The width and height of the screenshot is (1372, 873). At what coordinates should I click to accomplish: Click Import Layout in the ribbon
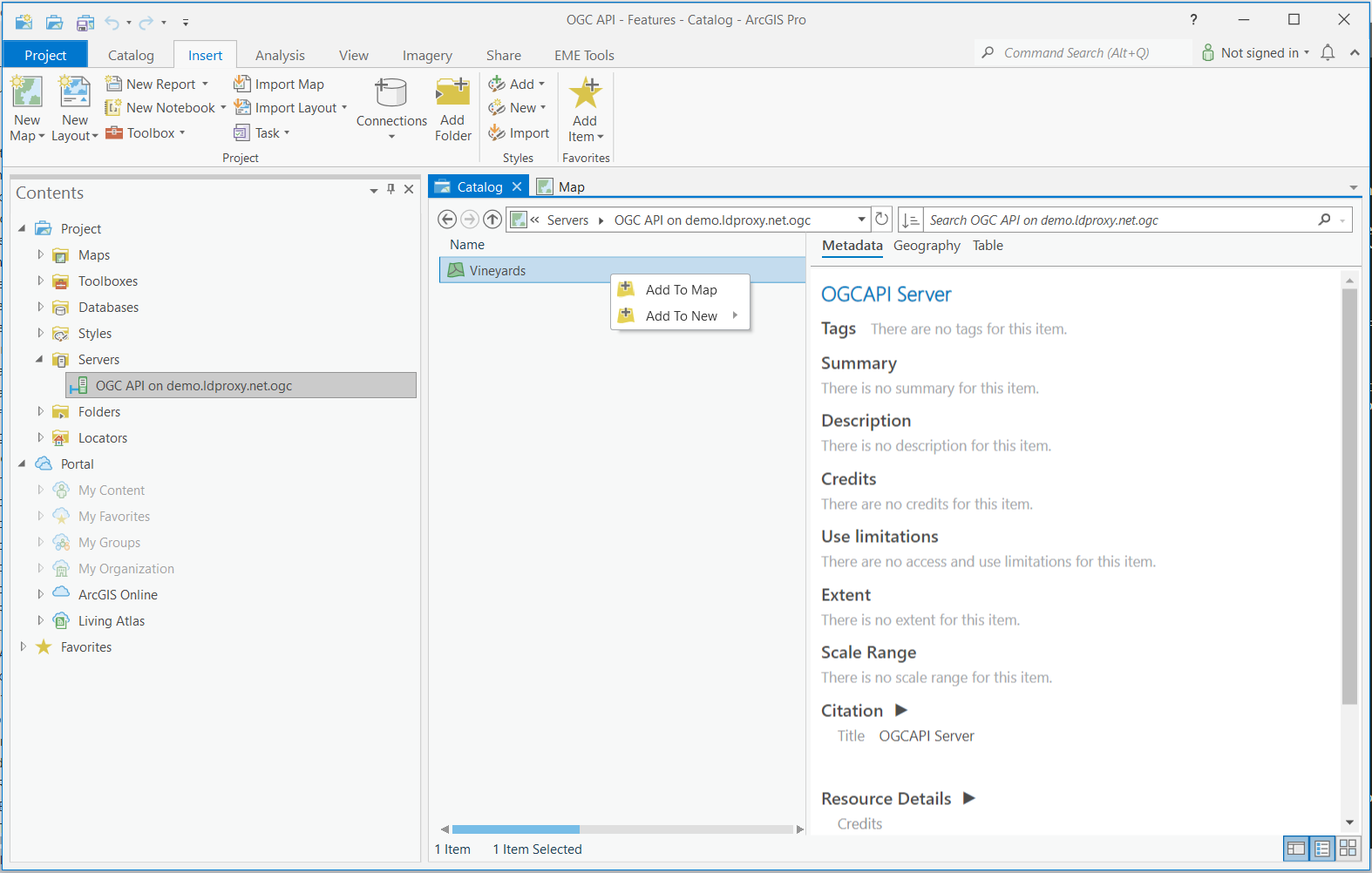point(290,107)
